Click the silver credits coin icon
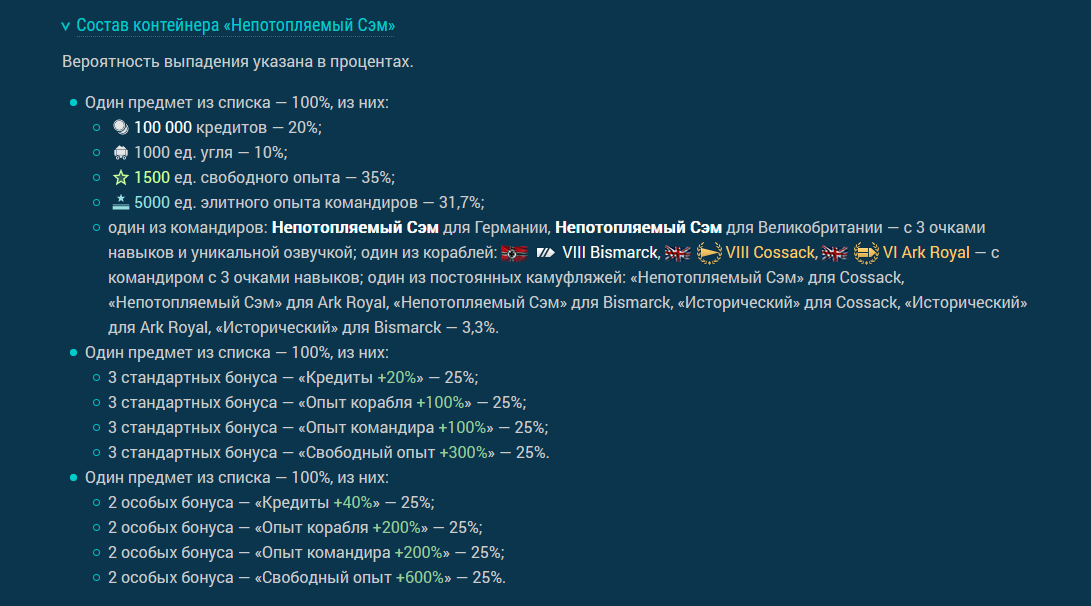 [x=121, y=127]
